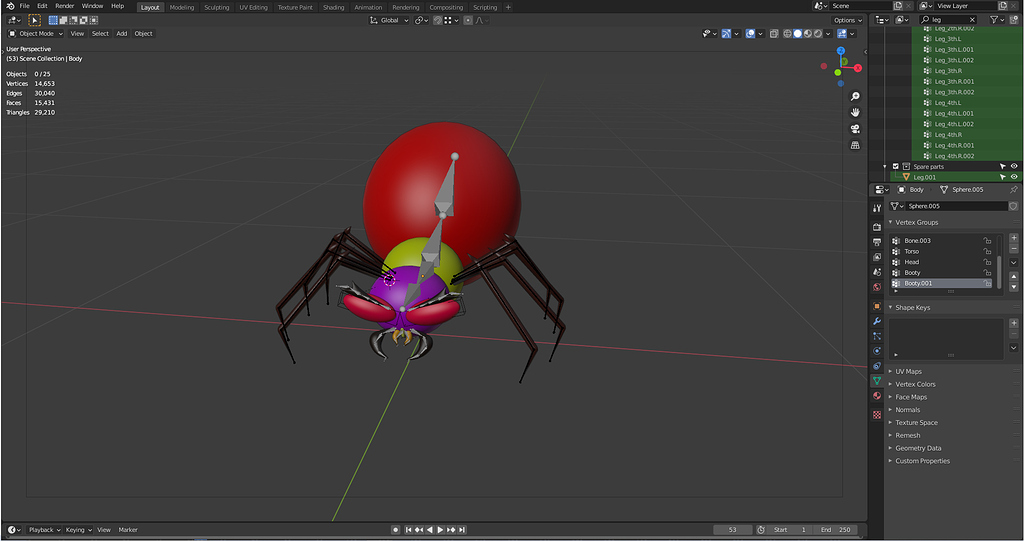The height and width of the screenshot is (541, 1024).
Task: Toggle X-ray view button
Action: 774,33
